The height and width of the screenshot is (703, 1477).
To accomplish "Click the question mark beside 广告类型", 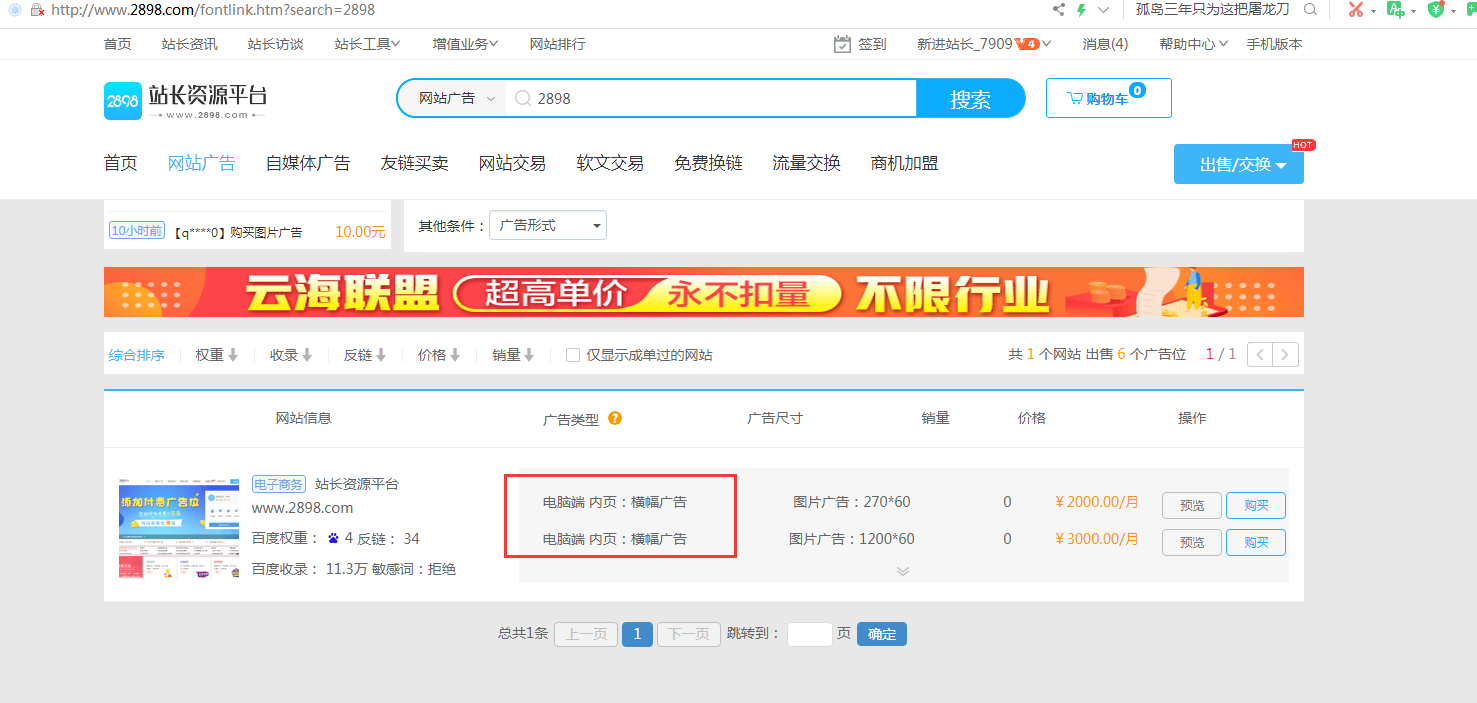I will tap(615, 418).
